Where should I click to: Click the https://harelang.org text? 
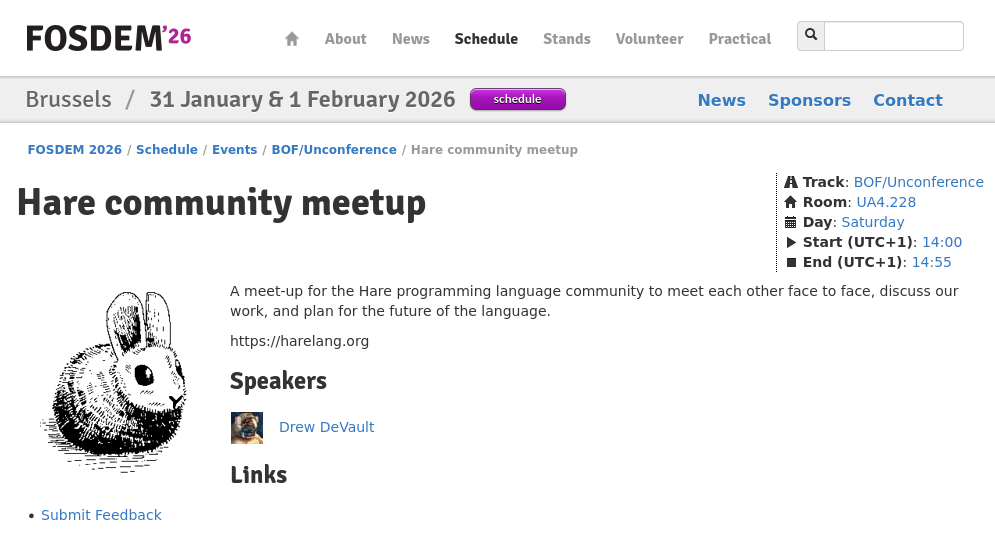300,341
